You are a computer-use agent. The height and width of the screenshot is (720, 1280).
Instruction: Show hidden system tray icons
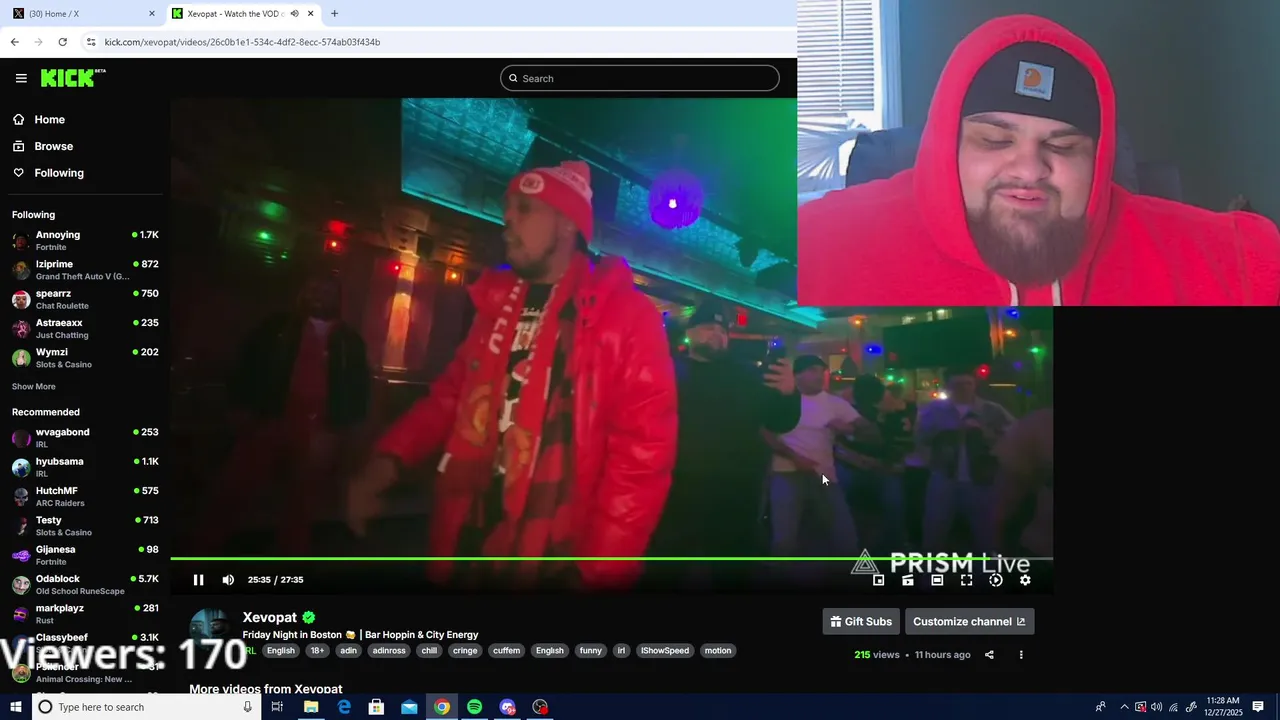tap(1124, 707)
